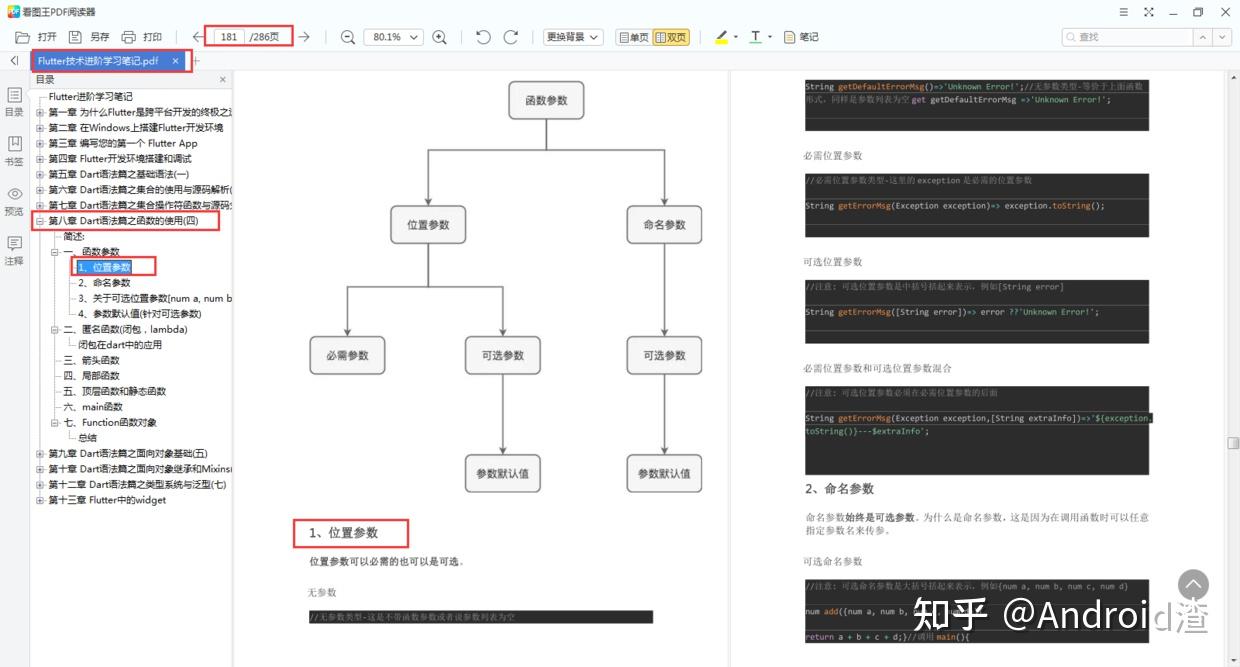
Task: Select the yellow highlighter tool
Action: pos(722,37)
